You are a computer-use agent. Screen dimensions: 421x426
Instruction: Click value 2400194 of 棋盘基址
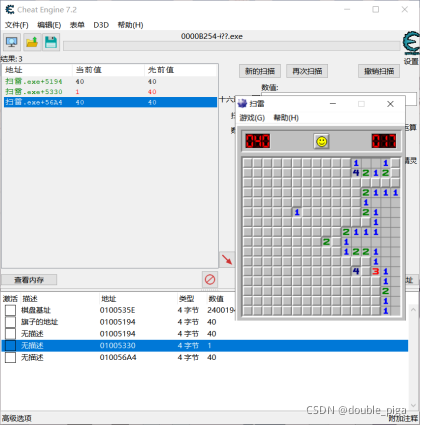(221, 310)
